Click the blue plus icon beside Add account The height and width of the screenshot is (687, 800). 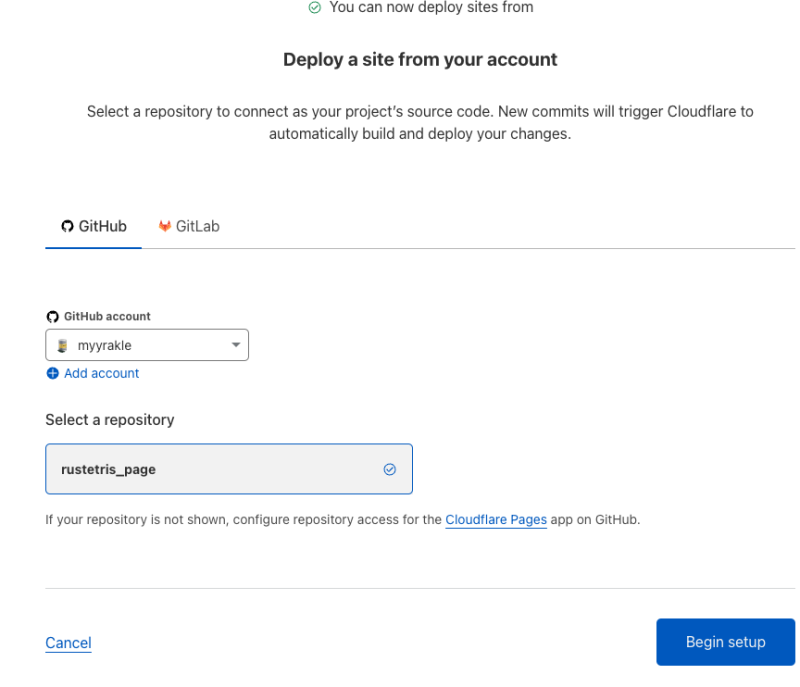(53, 373)
